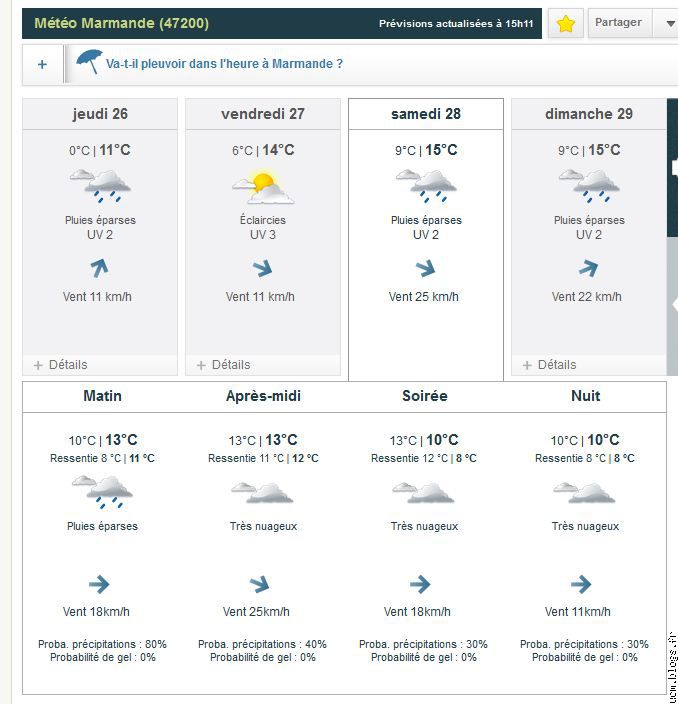This screenshot has width=678, height=704.
Task: Select the samedi 28 day tab
Action: (x=426, y=114)
